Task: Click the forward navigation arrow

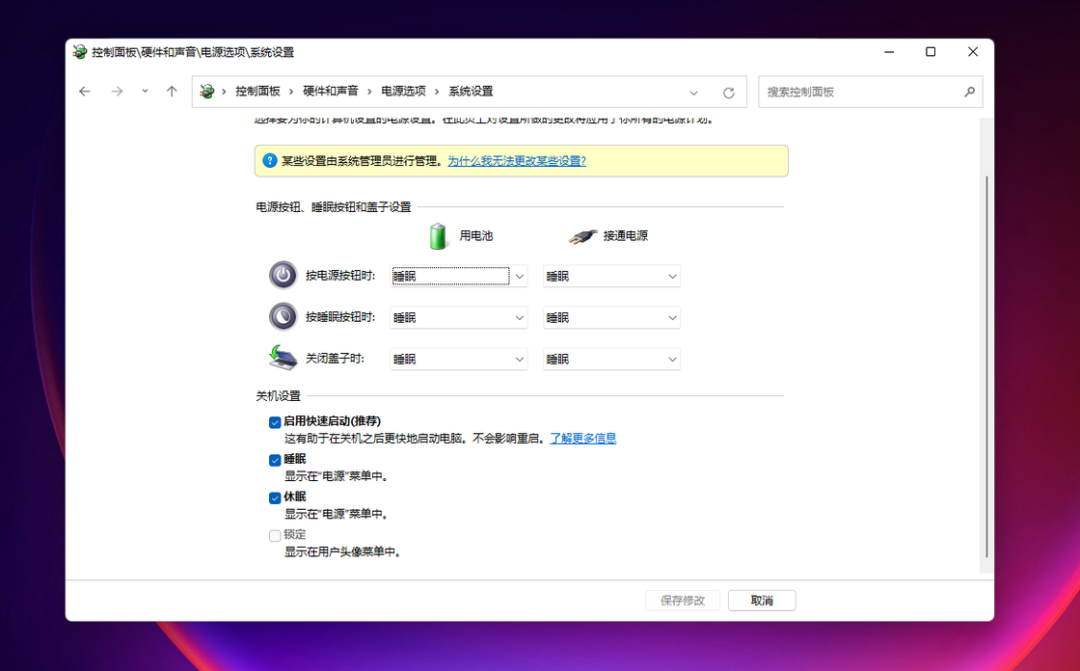Action: [117, 92]
